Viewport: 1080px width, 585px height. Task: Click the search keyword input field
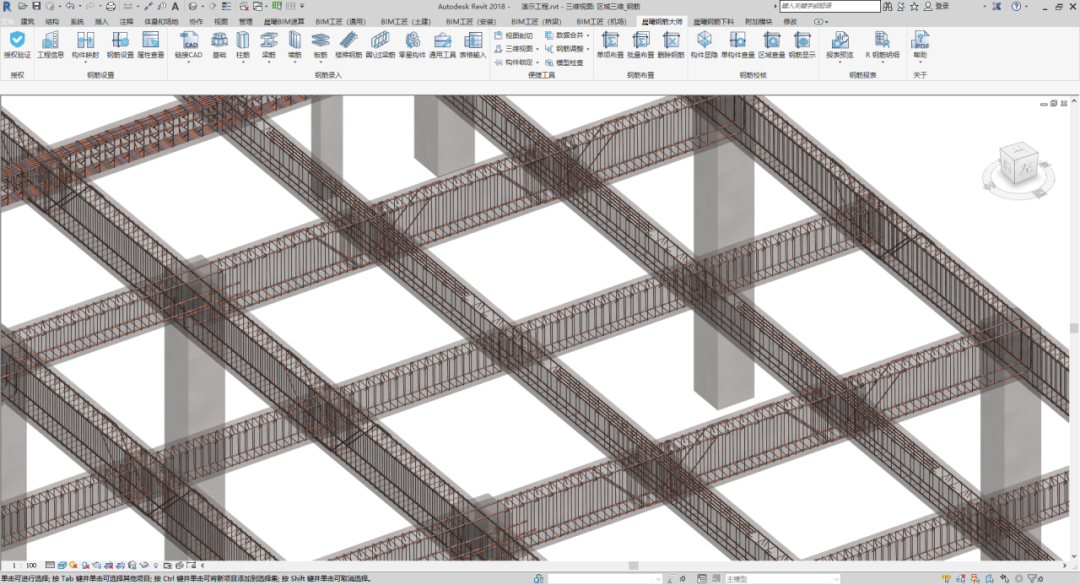point(830,6)
